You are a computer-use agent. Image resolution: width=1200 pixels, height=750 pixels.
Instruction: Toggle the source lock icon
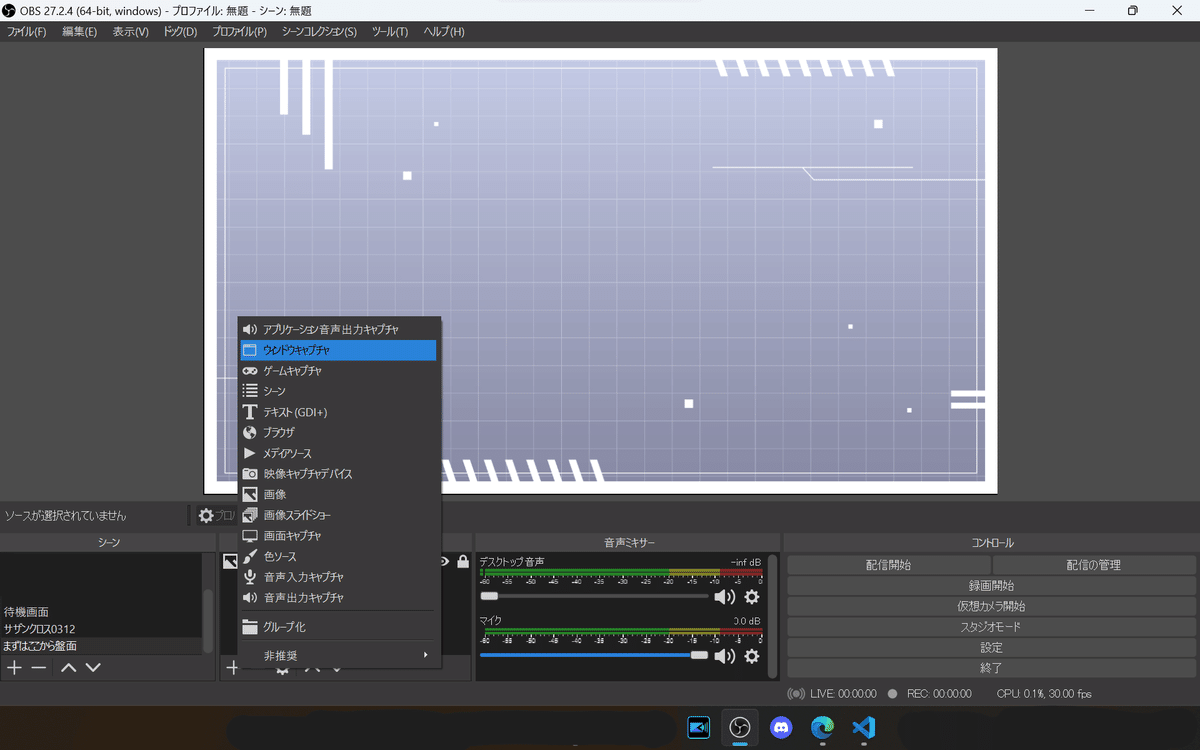pos(462,562)
